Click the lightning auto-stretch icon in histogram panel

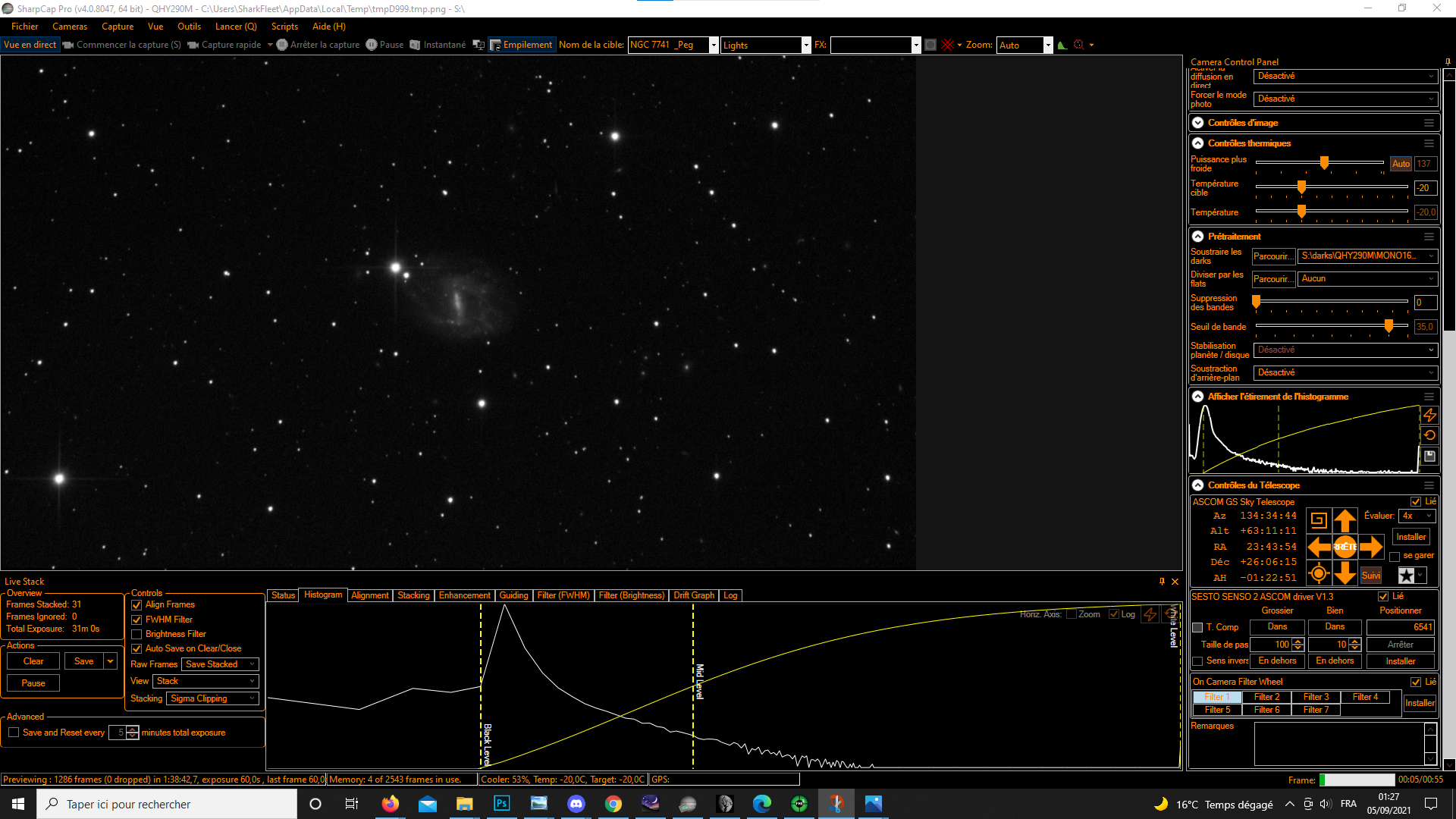pos(1429,415)
